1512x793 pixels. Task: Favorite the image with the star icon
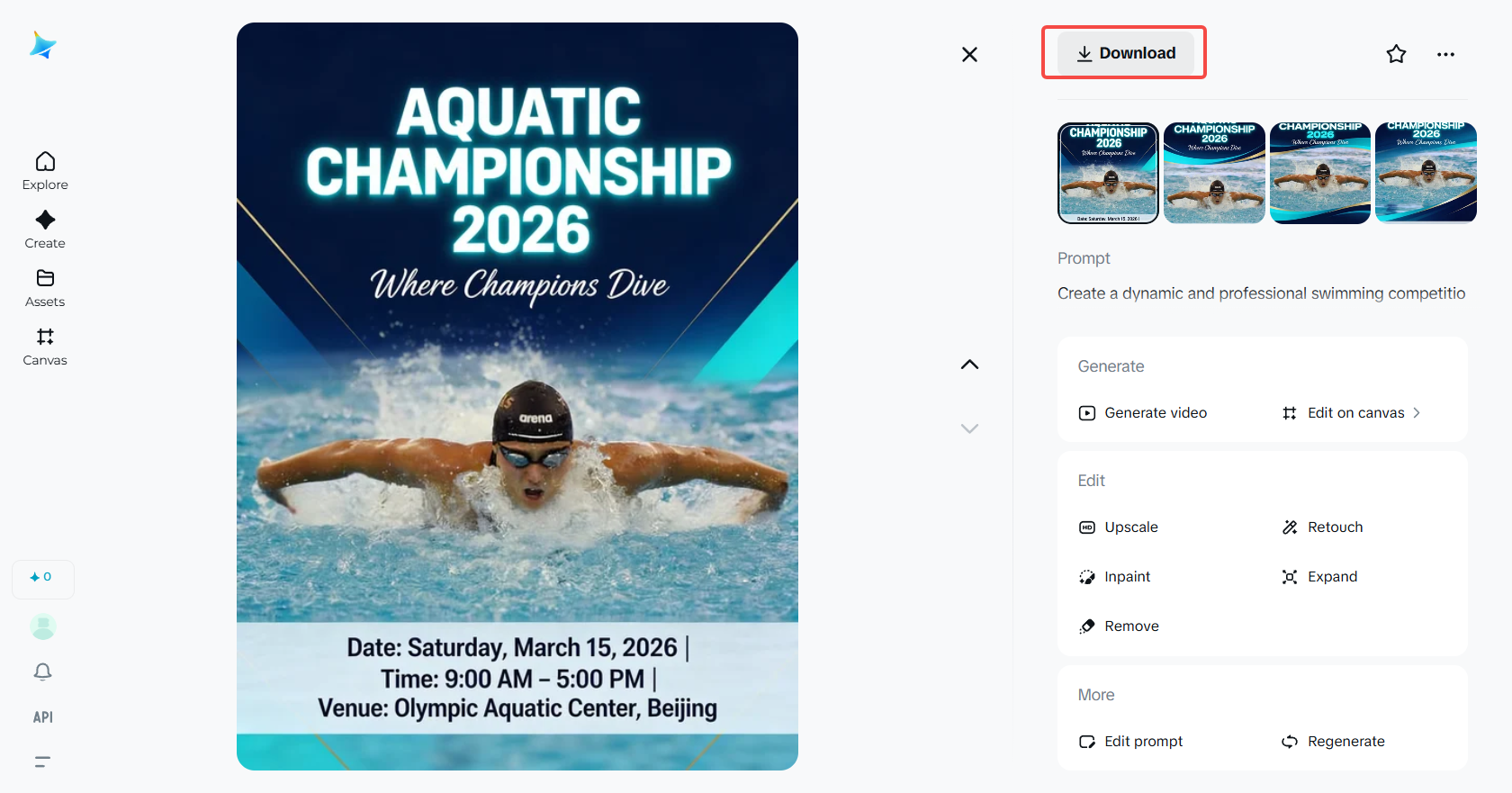pos(1396,54)
